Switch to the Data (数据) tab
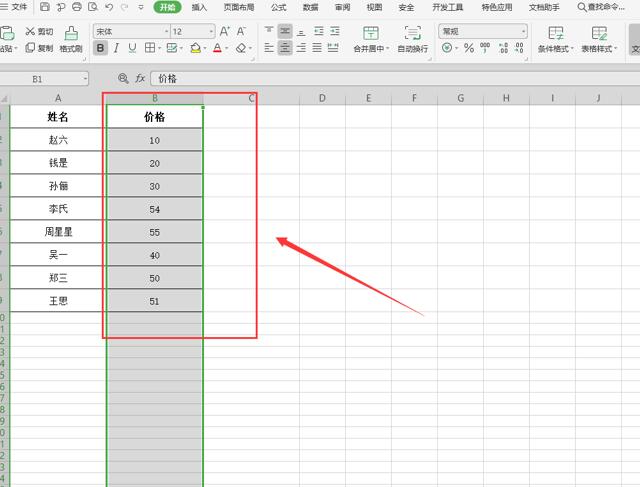This screenshot has height=487, width=640. 311,7
